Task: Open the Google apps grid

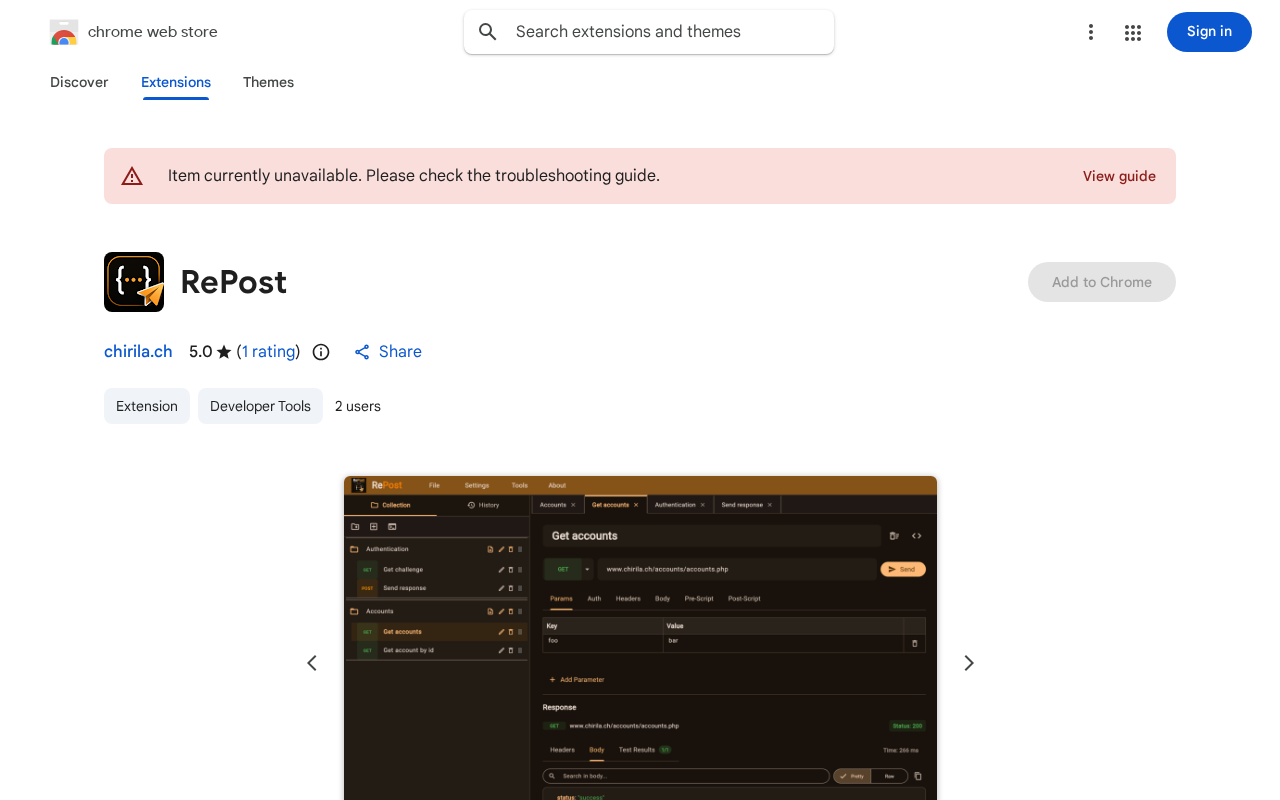Action: tap(1133, 32)
